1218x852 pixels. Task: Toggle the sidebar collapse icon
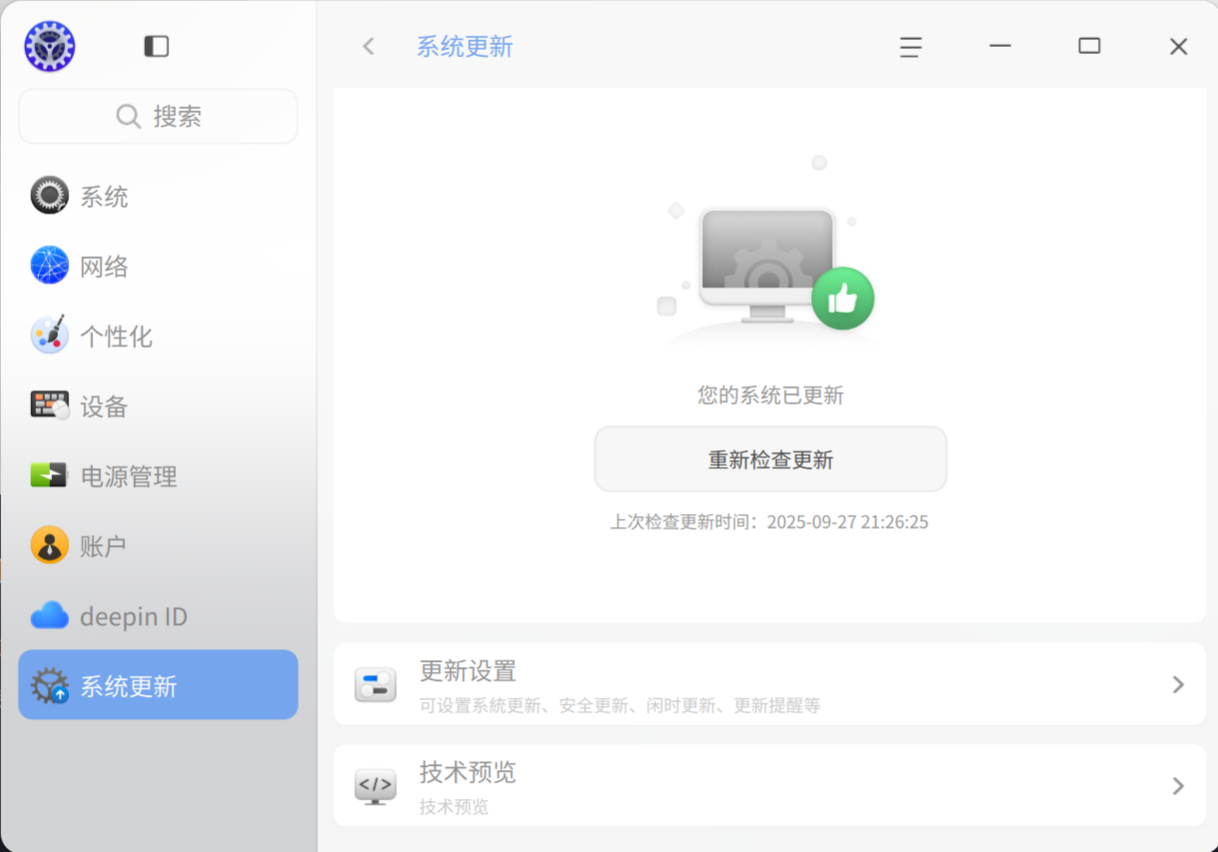pyautogui.click(x=157, y=47)
